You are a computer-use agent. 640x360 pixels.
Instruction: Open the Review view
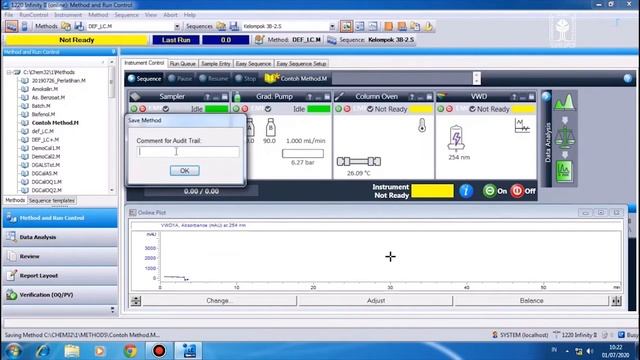(x=60, y=256)
